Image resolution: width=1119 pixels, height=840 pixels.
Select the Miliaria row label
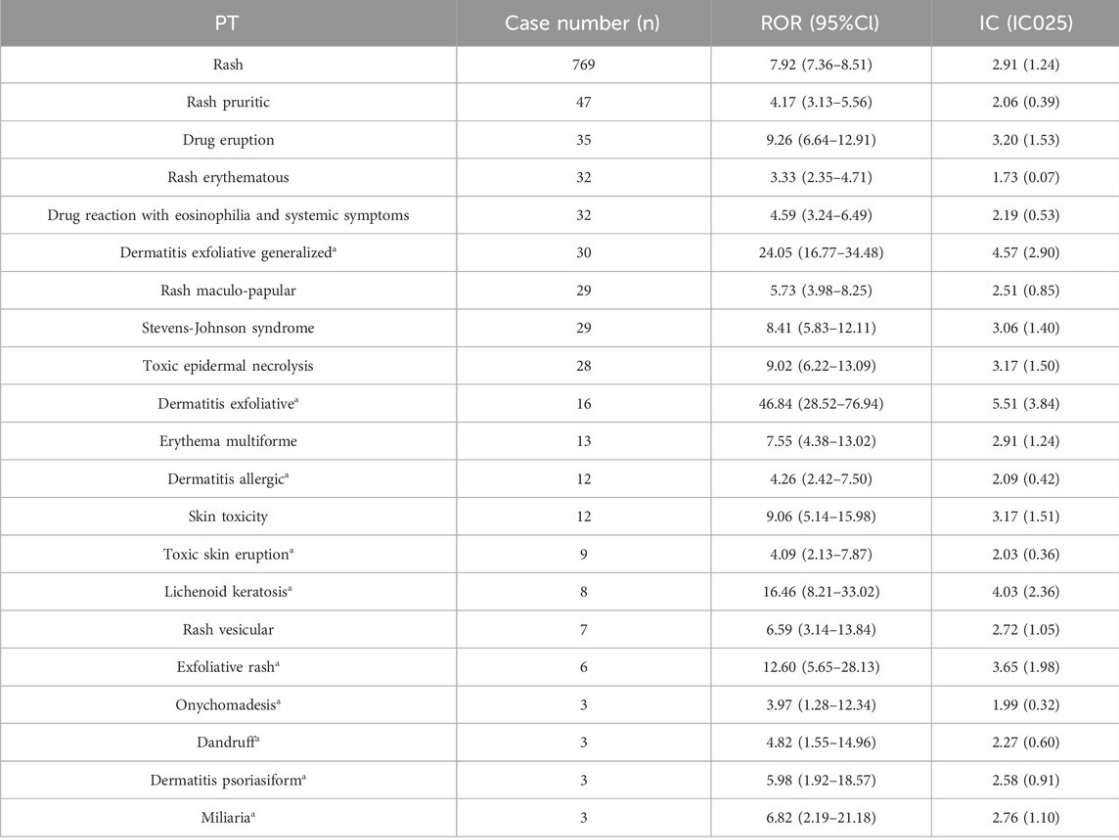coord(228,818)
